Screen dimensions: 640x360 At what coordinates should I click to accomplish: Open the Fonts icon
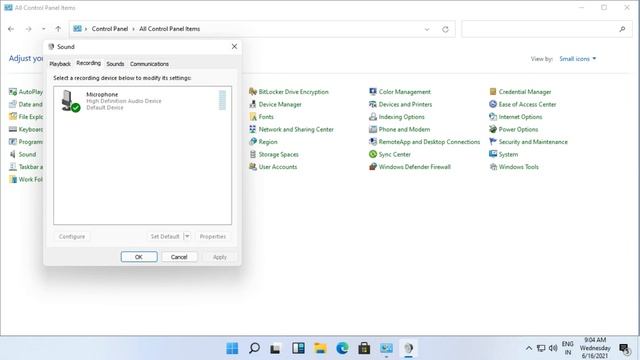(253, 117)
